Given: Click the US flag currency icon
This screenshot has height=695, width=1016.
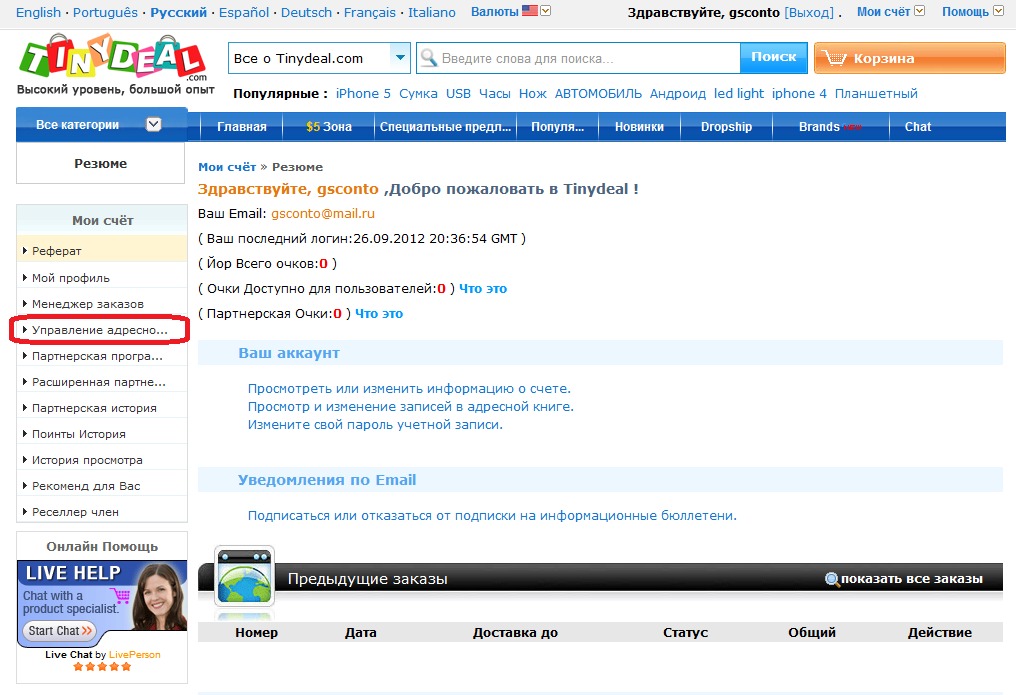Looking at the screenshot, I should pos(530,12).
